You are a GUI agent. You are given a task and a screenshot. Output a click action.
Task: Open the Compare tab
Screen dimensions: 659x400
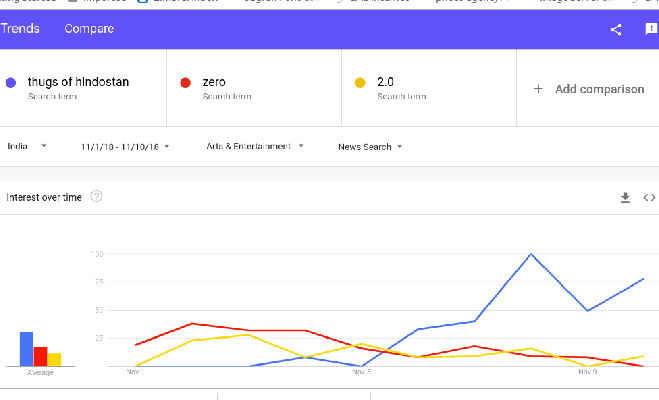pyautogui.click(x=89, y=29)
